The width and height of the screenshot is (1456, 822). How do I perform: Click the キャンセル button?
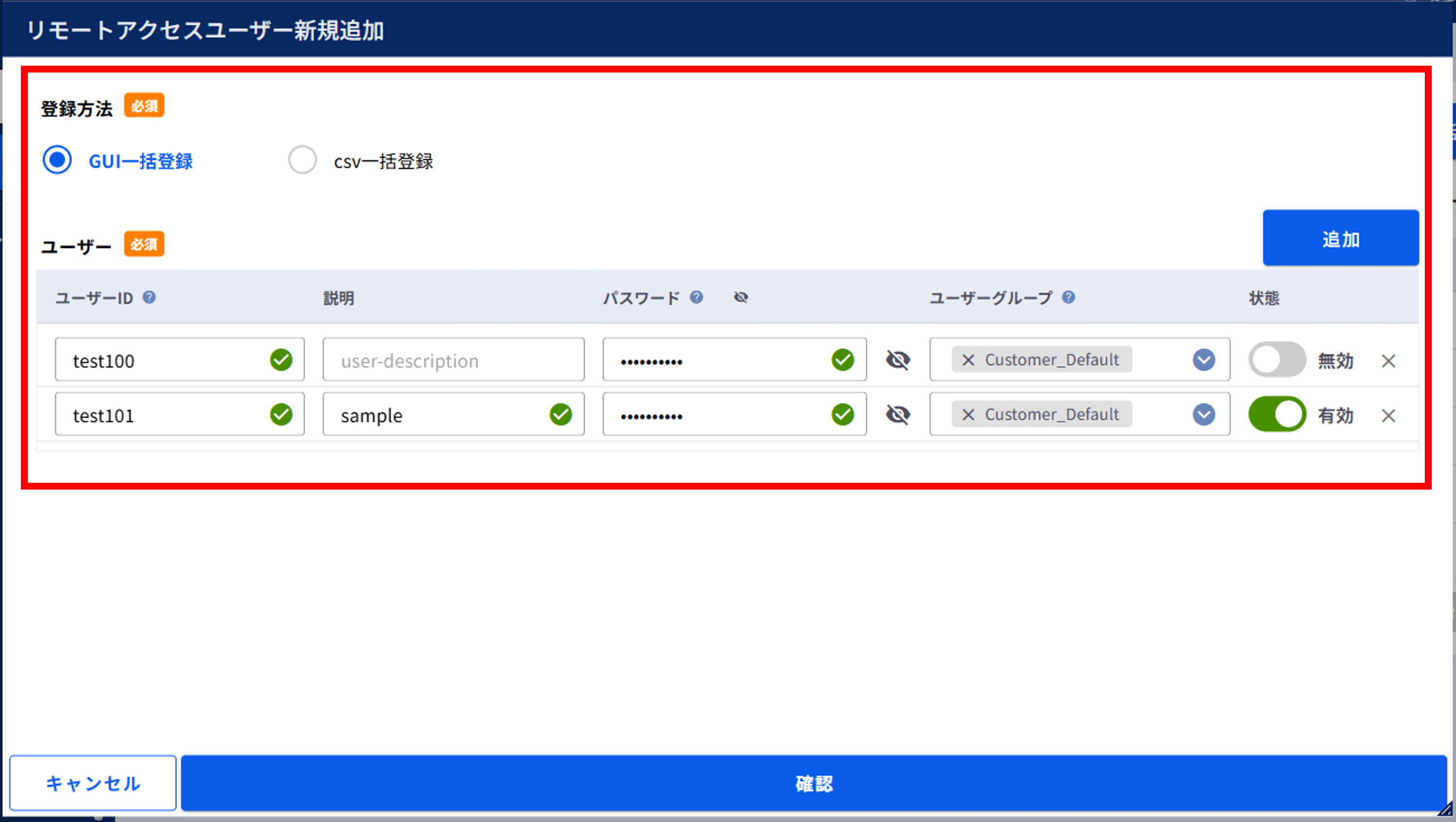(92, 783)
